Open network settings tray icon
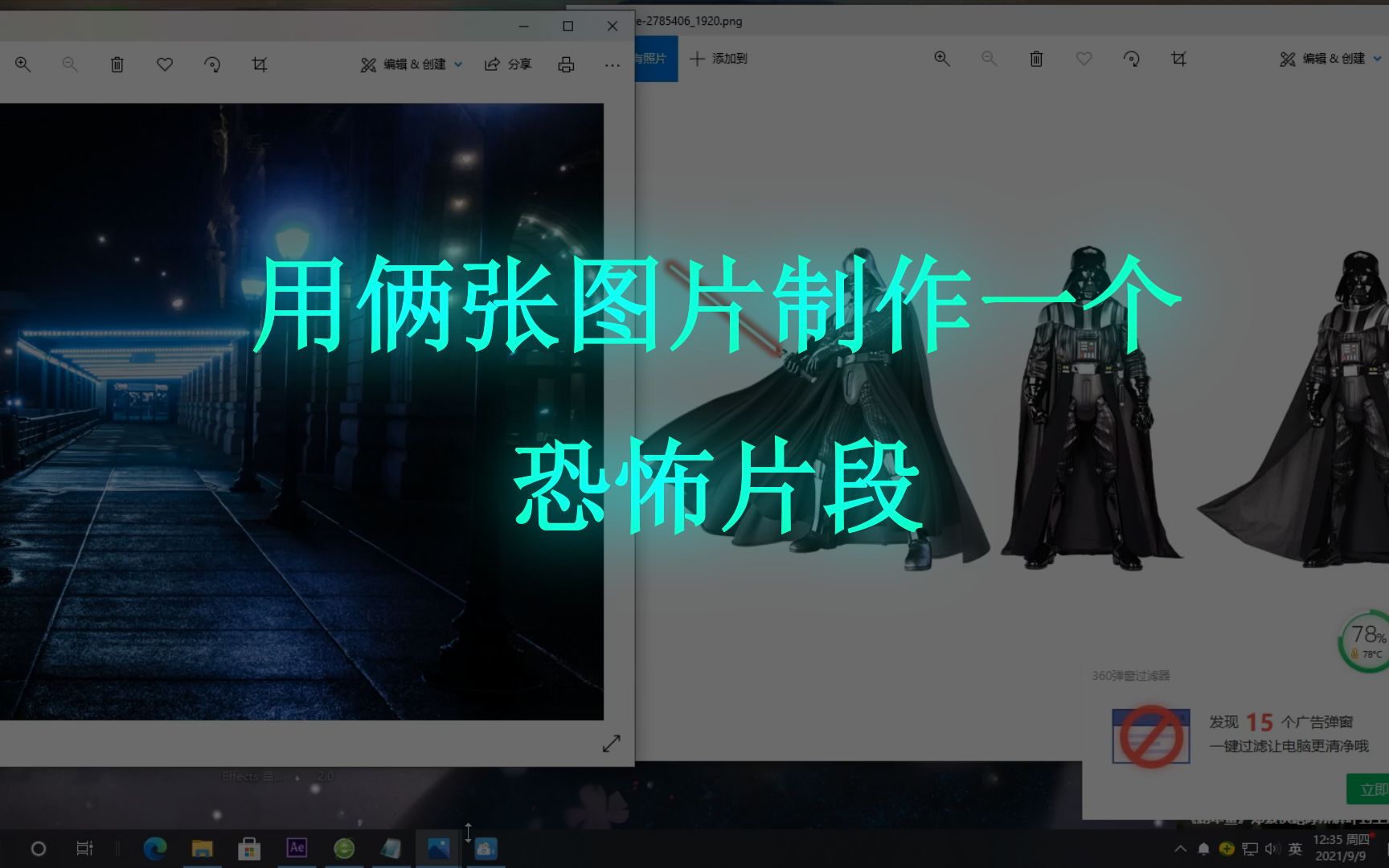The width and height of the screenshot is (1389, 868). click(x=1250, y=849)
